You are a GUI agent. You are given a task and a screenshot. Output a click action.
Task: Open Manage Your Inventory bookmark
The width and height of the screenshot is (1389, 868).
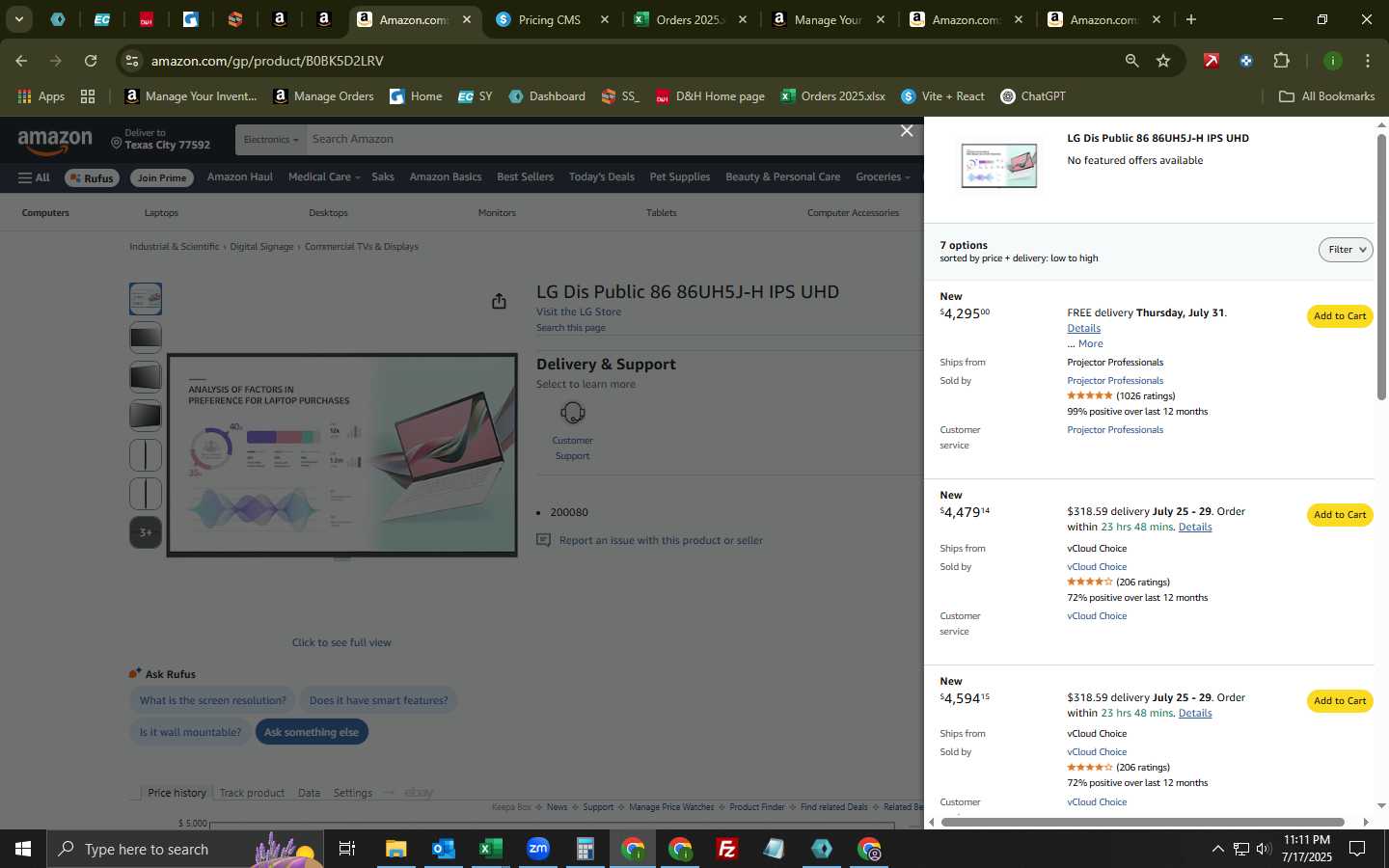191,96
